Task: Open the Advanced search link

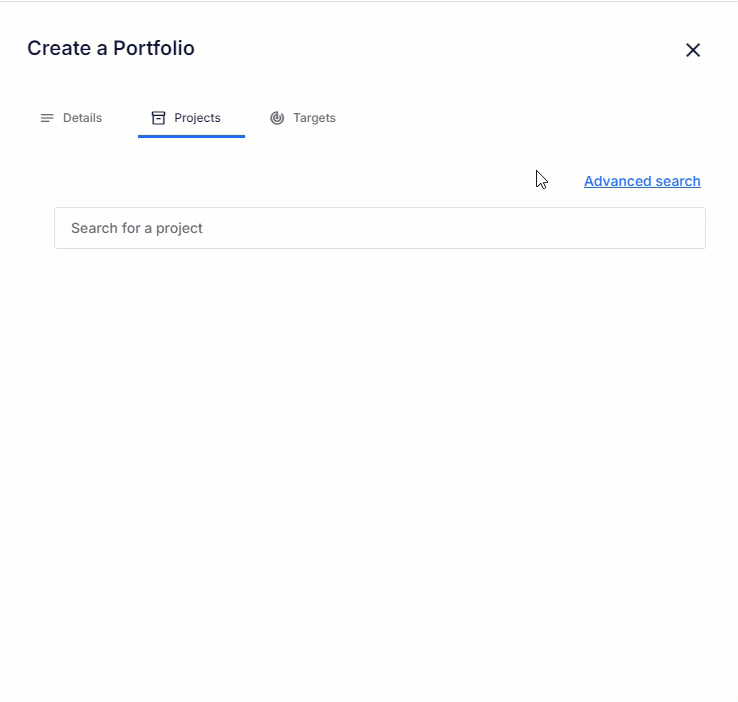Action: pos(642,181)
